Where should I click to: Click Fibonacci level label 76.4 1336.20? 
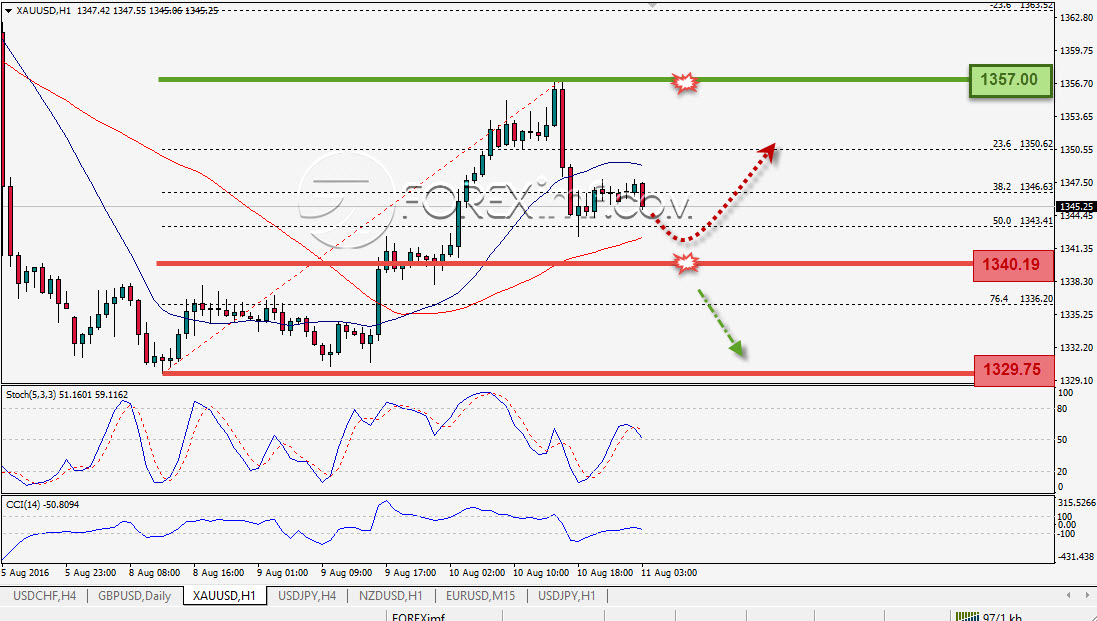click(1021, 299)
